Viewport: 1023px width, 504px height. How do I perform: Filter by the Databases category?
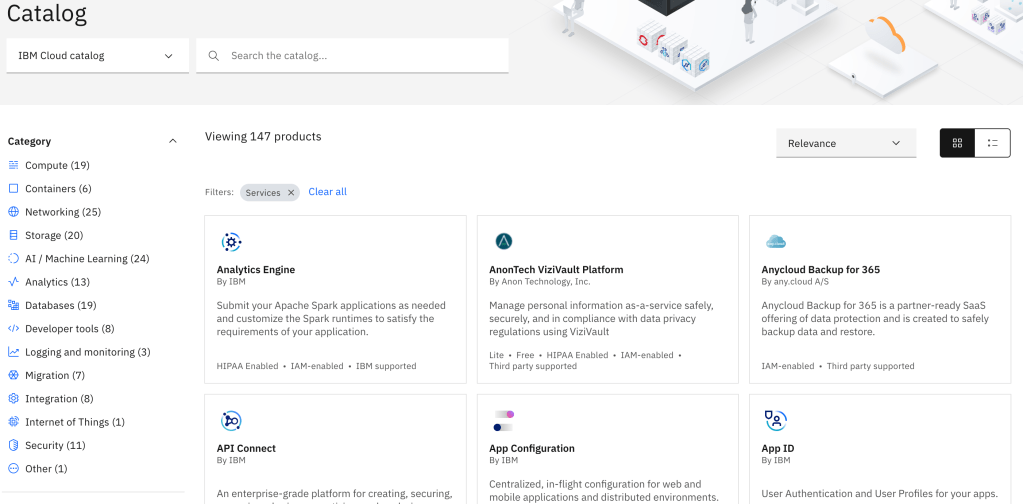tap(60, 305)
